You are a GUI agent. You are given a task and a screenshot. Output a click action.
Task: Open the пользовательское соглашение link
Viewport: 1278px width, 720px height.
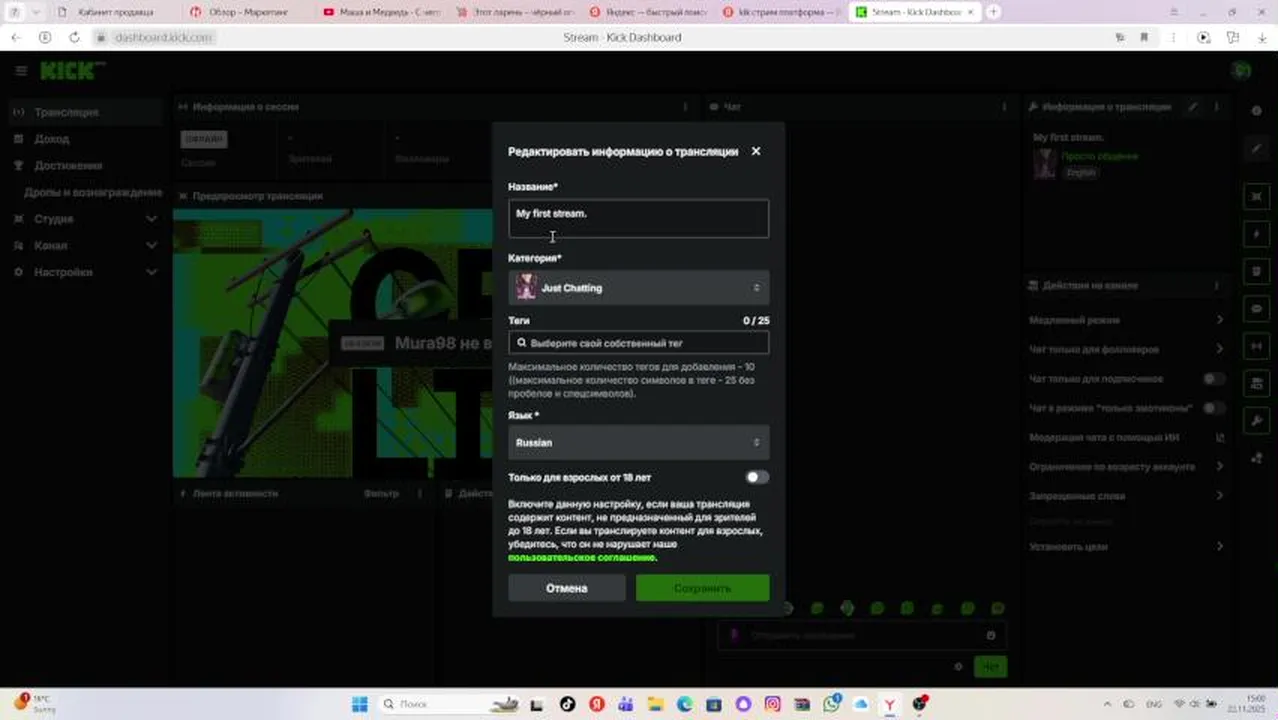(582, 557)
